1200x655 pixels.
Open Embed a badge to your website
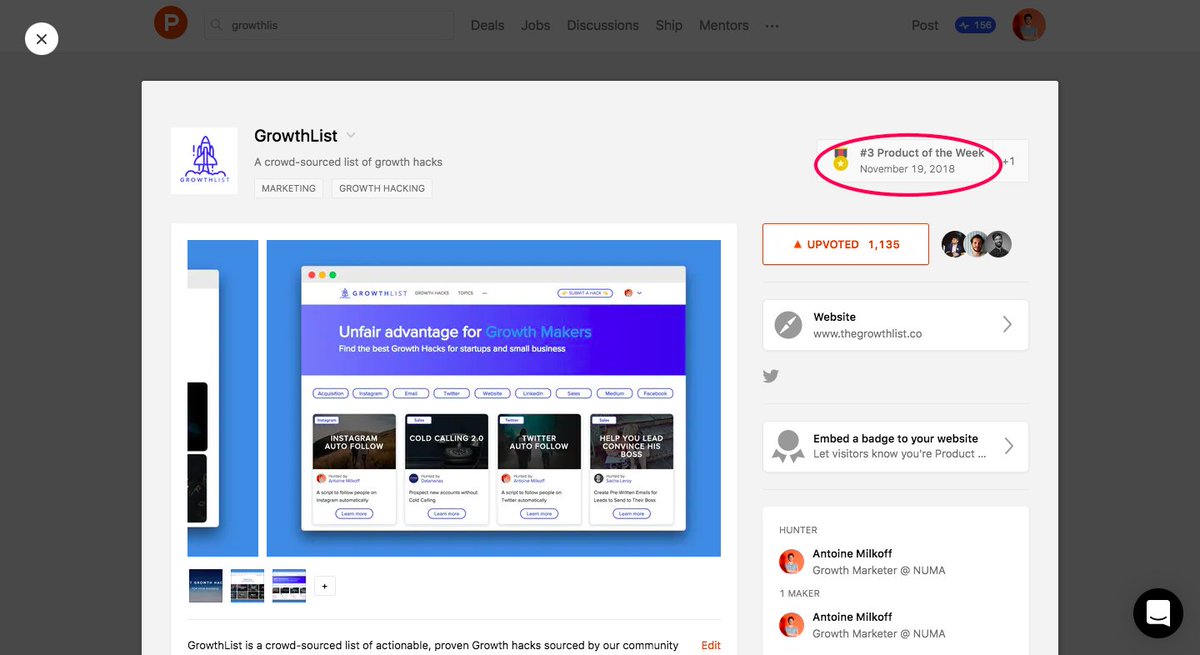[895, 446]
